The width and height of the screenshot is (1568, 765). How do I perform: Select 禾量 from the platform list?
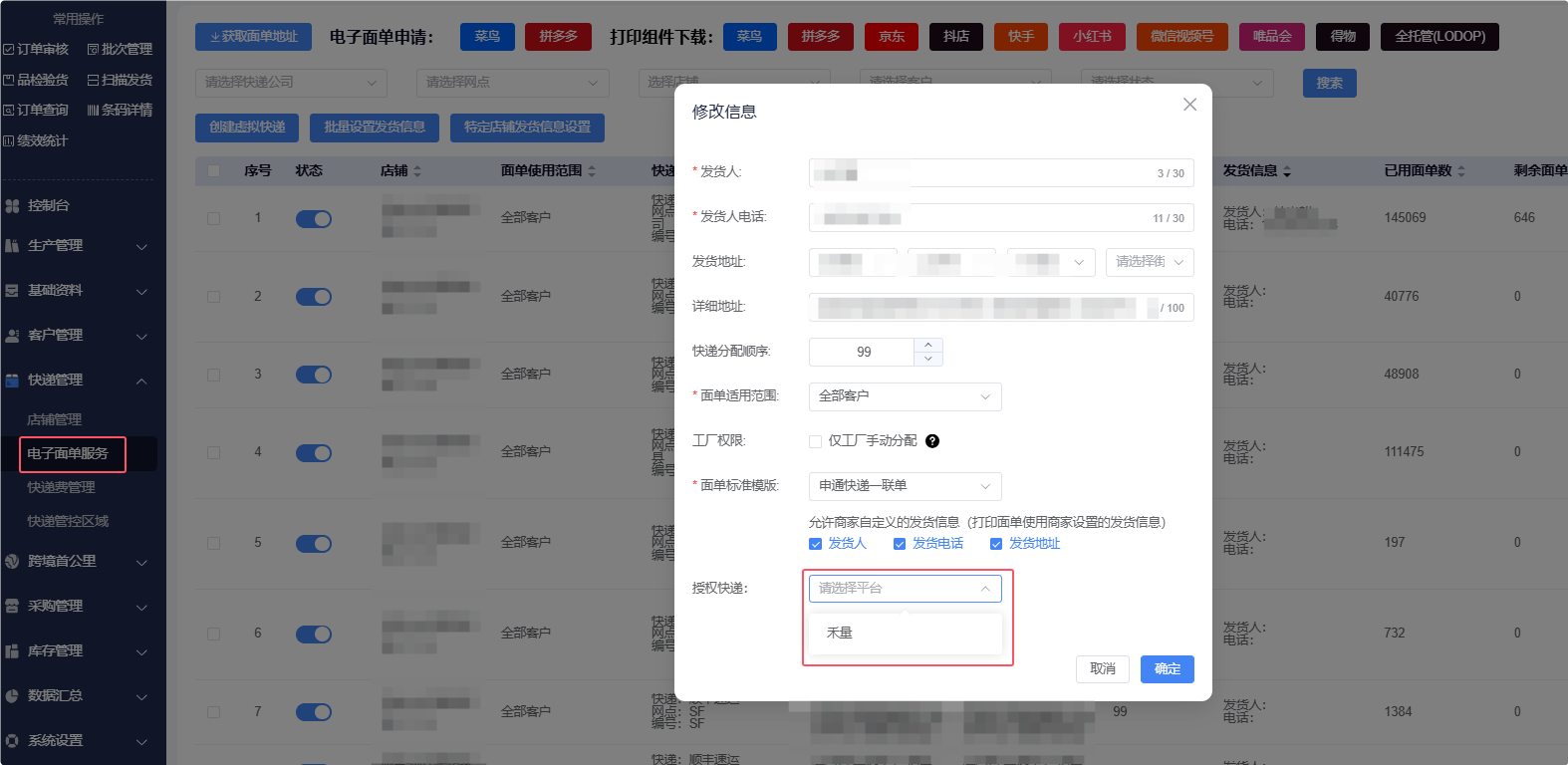point(906,634)
